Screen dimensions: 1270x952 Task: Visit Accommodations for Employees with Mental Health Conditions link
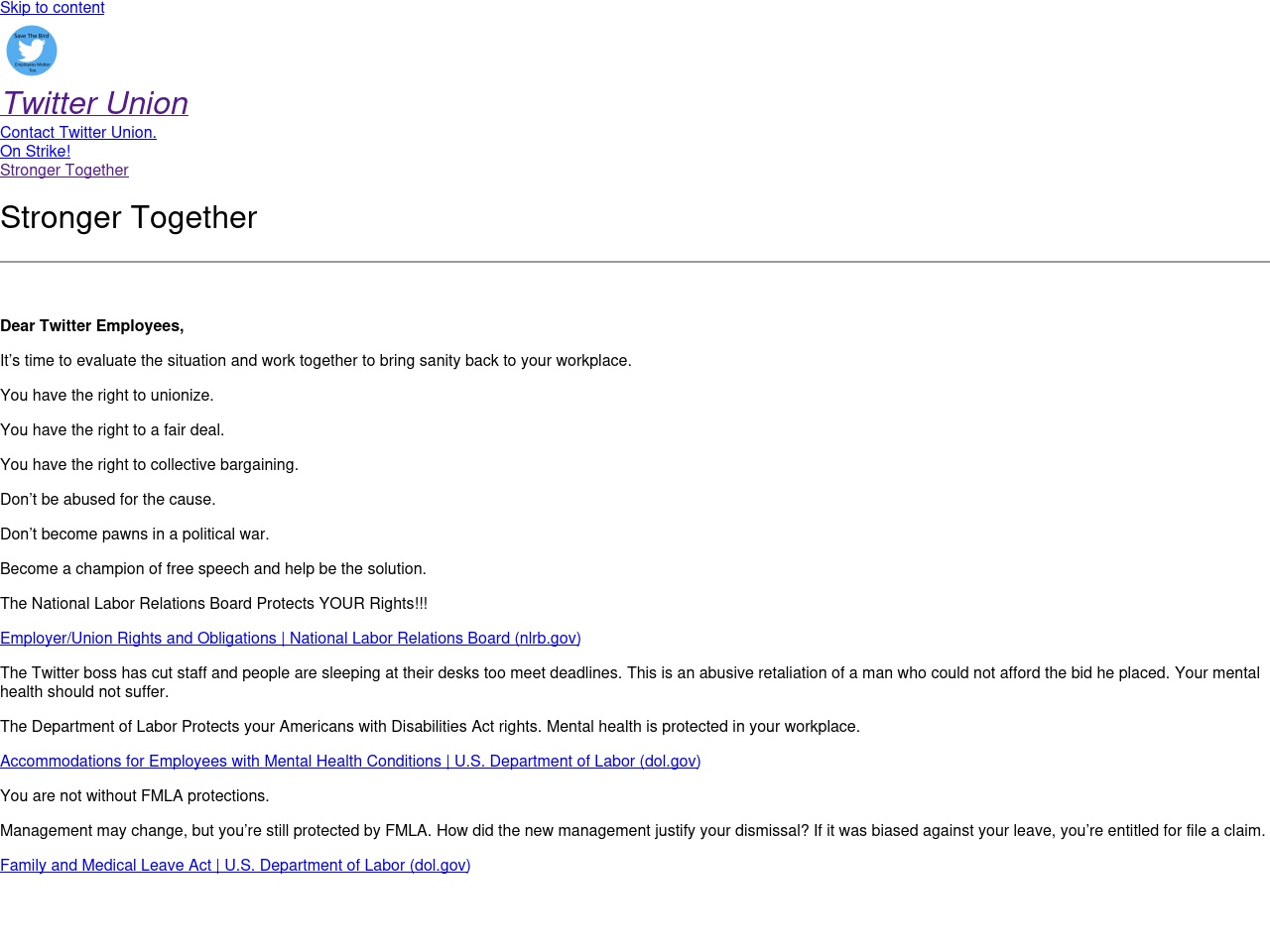[x=350, y=762]
